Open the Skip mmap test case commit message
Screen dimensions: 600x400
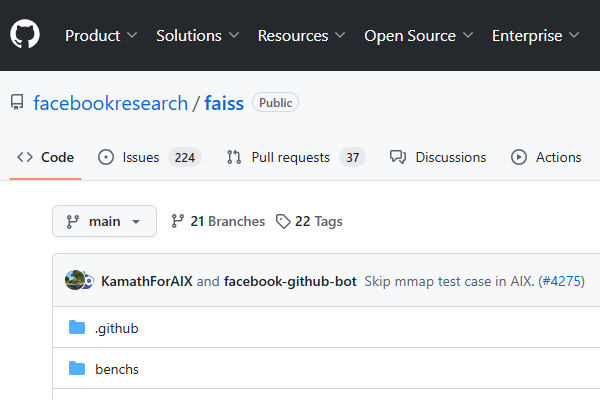(x=449, y=281)
